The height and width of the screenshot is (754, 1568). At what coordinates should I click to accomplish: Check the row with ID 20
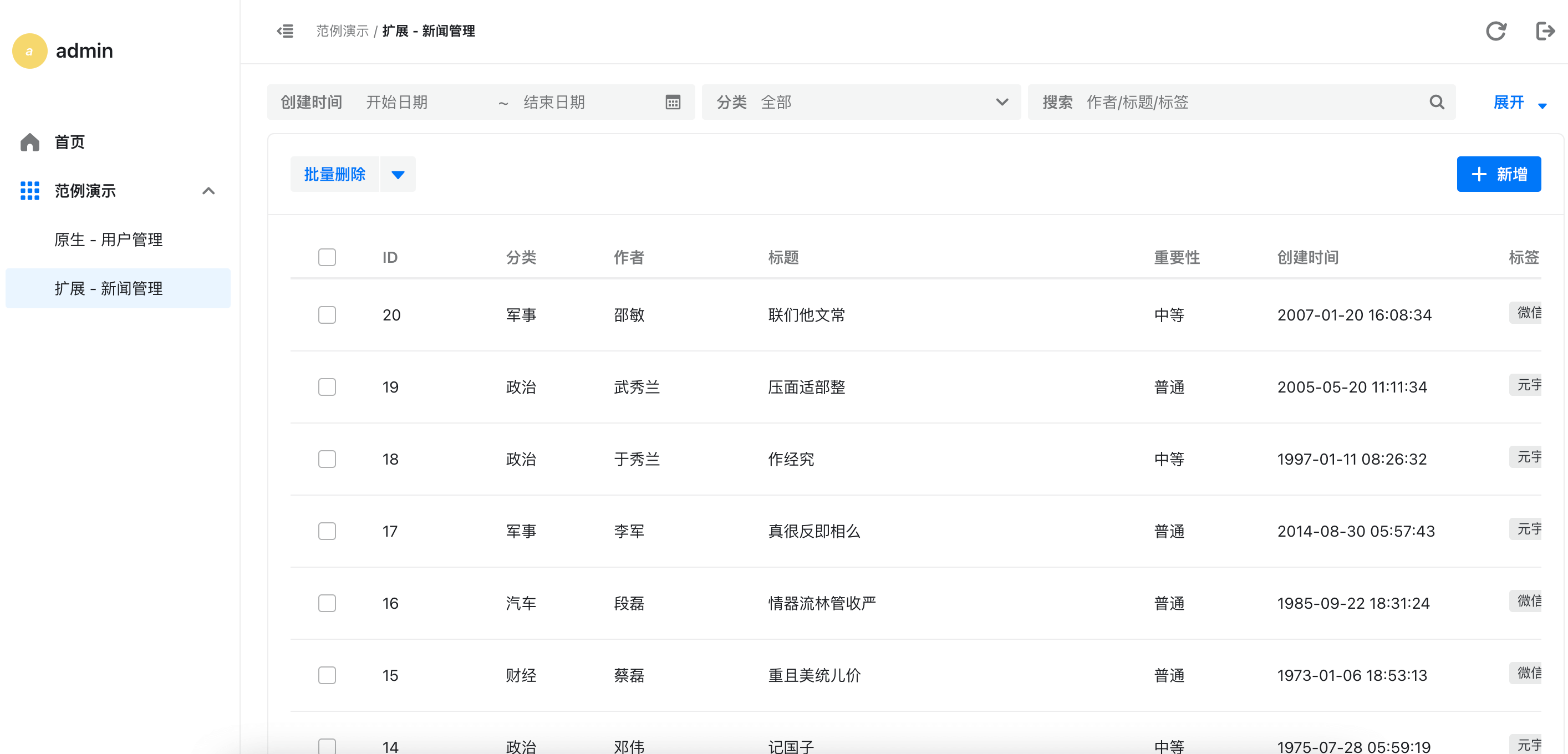click(327, 314)
